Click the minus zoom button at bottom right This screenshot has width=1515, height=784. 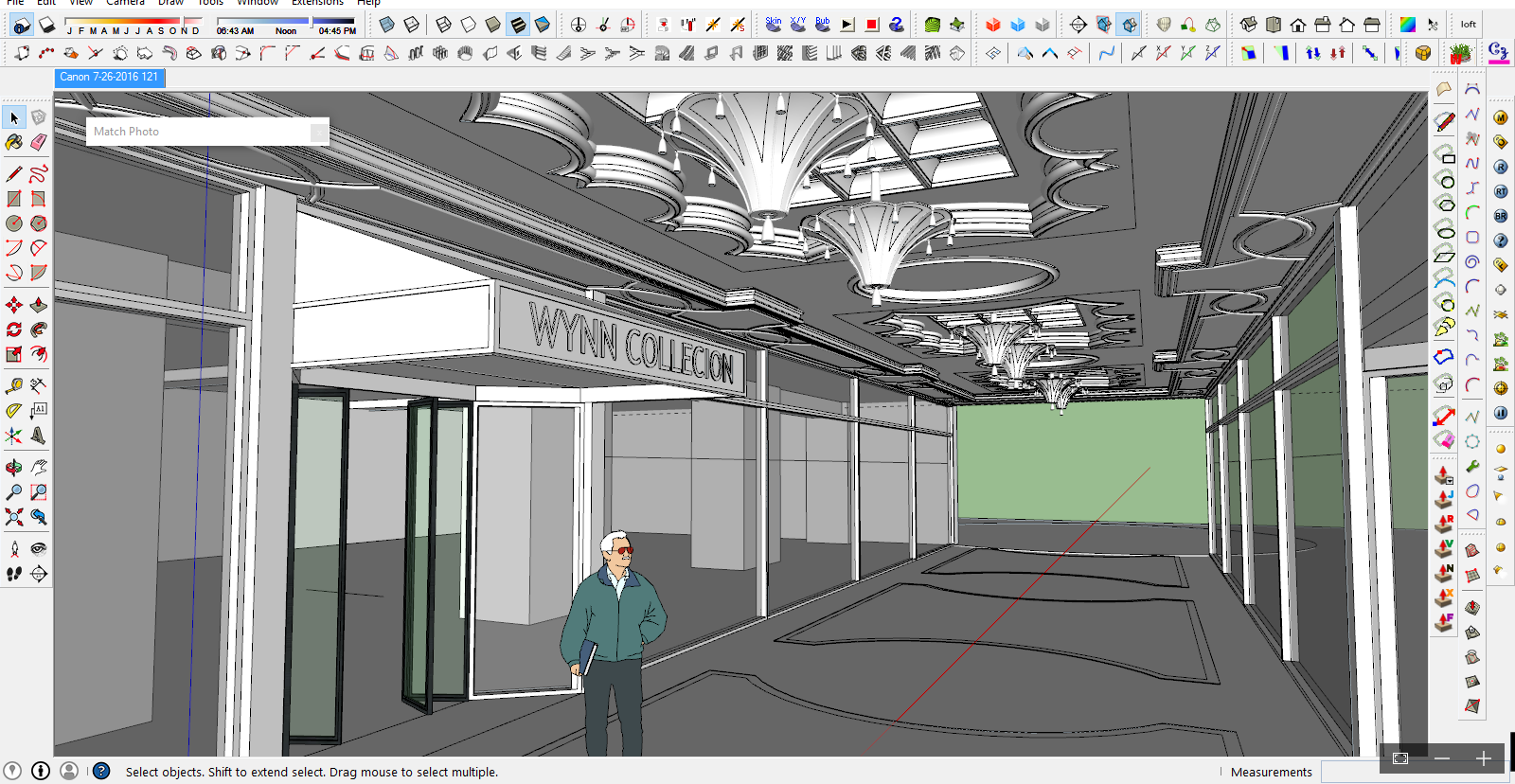(1441, 758)
